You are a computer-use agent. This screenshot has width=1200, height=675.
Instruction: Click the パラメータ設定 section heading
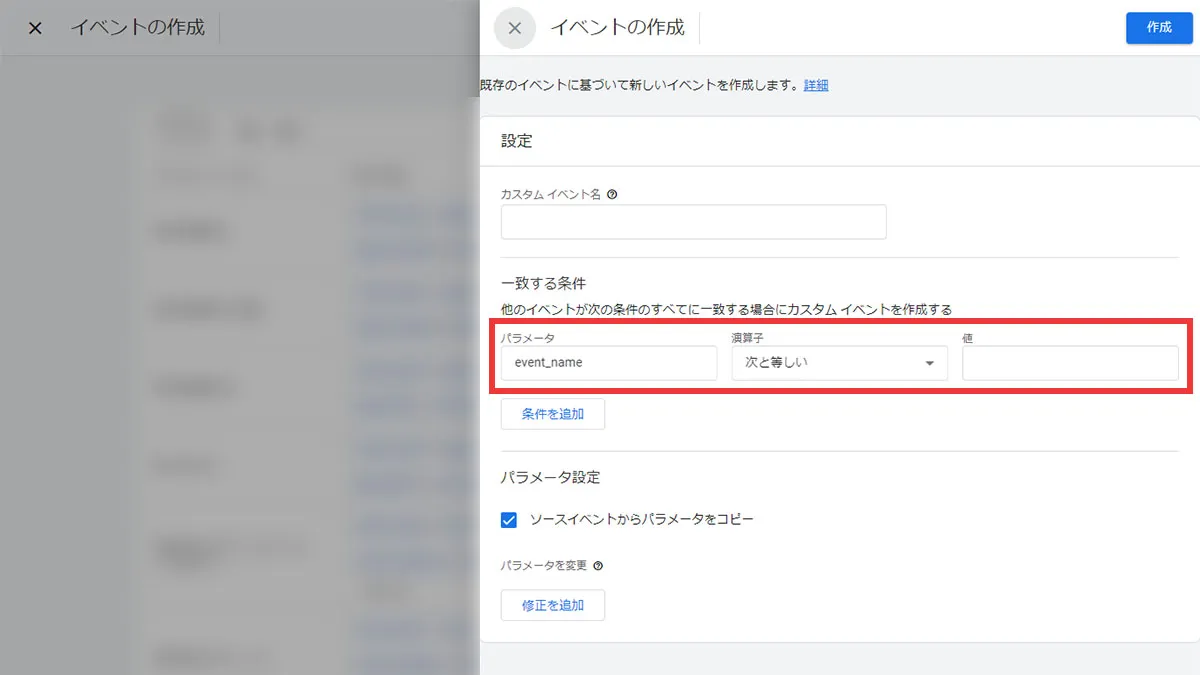coord(549,477)
